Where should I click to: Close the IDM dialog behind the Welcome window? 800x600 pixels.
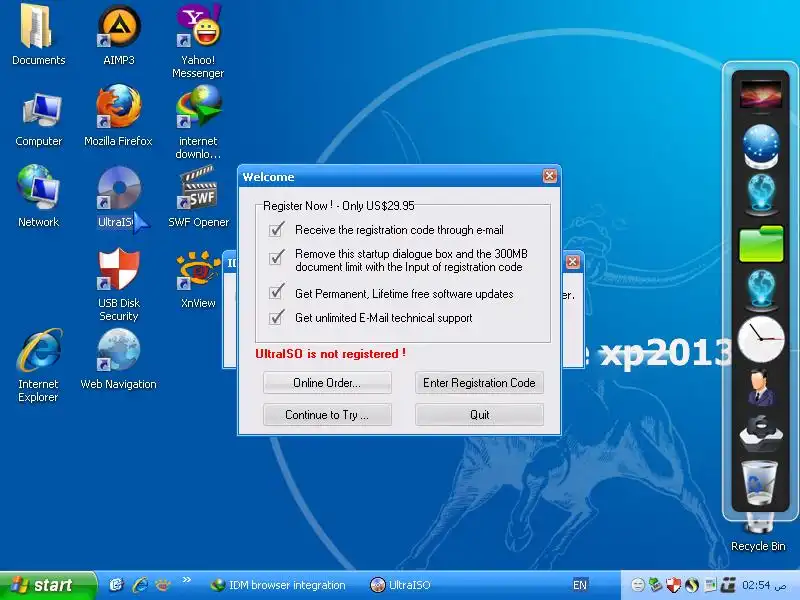pyautogui.click(x=572, y=262)
